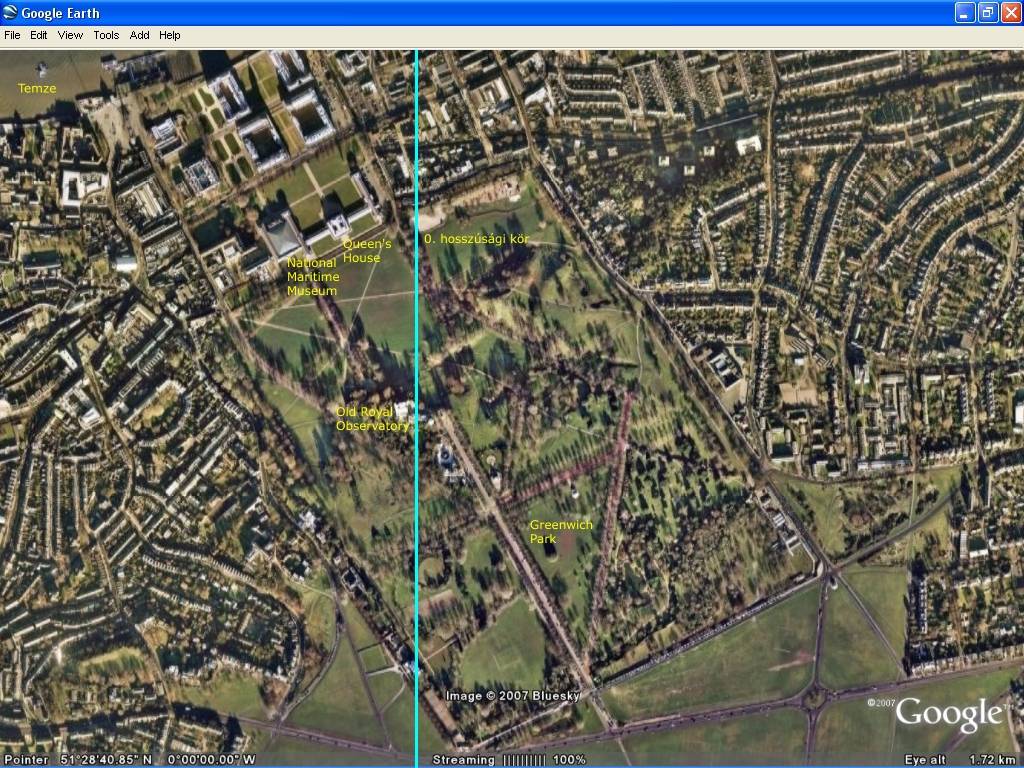
Task: Click the pointer longitude readout
Action: pyautogui.click(x=212, y=760)
